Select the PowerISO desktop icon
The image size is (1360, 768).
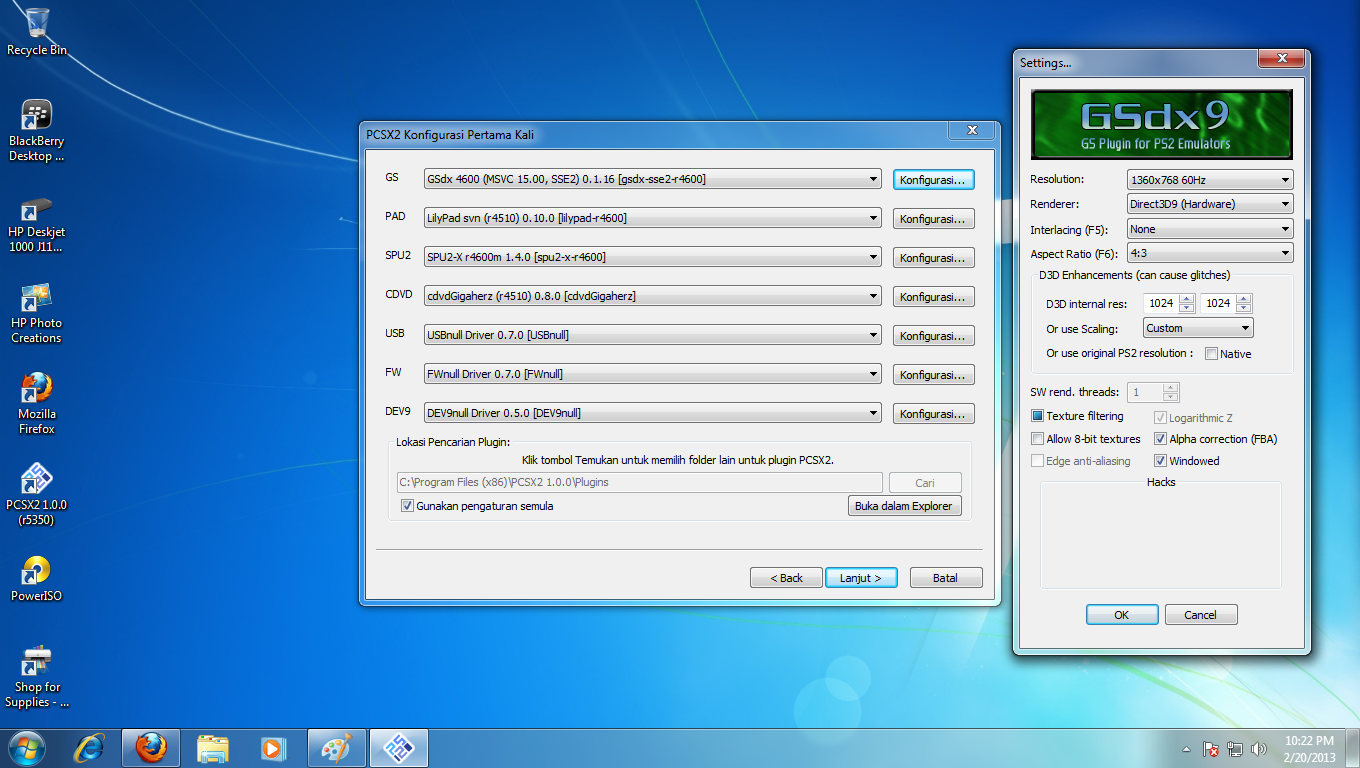point(37,580)
